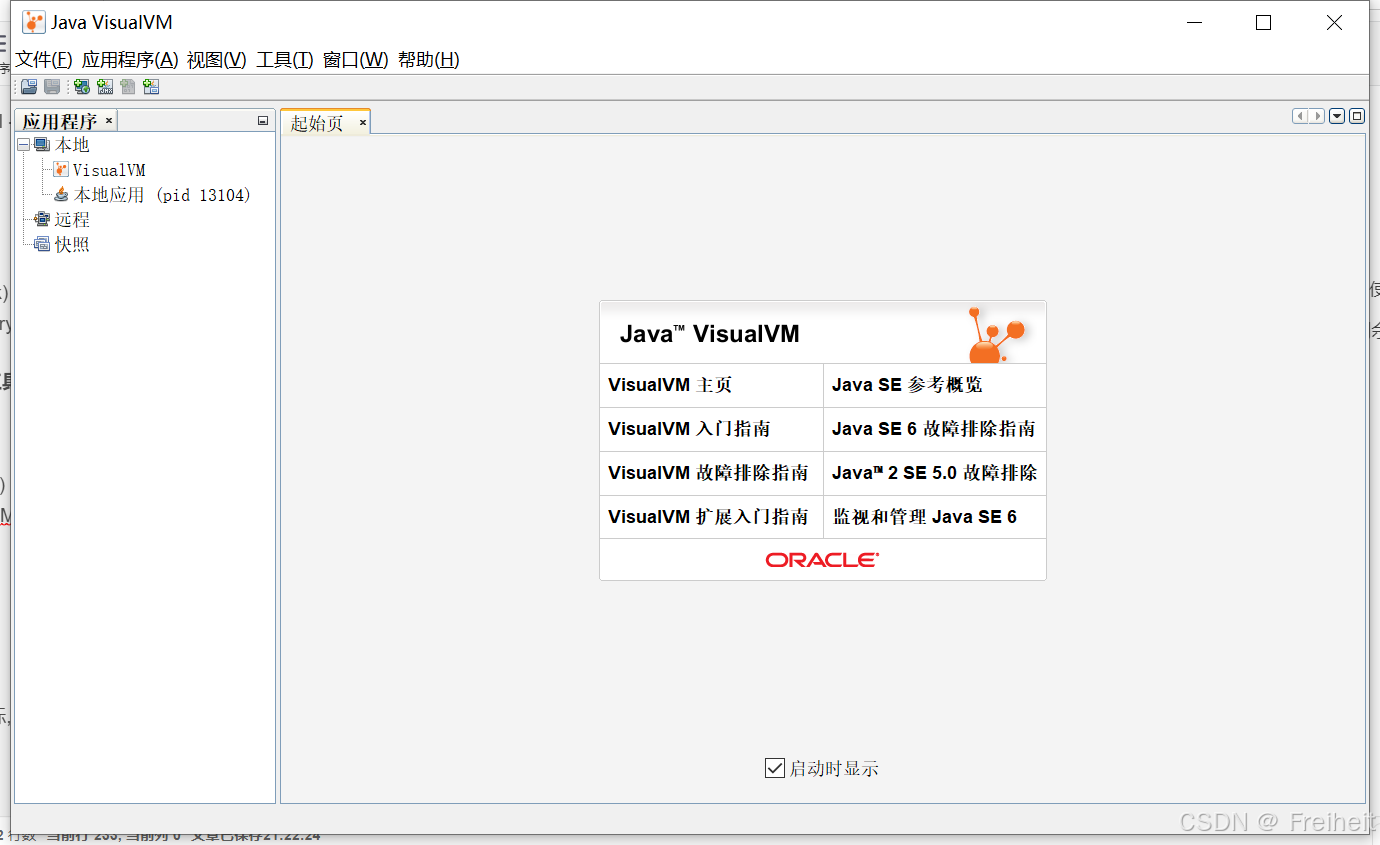The image size is (1380, 845).
Task: Click the VisualVM tree node icon
Action: (x=61, y=170)
